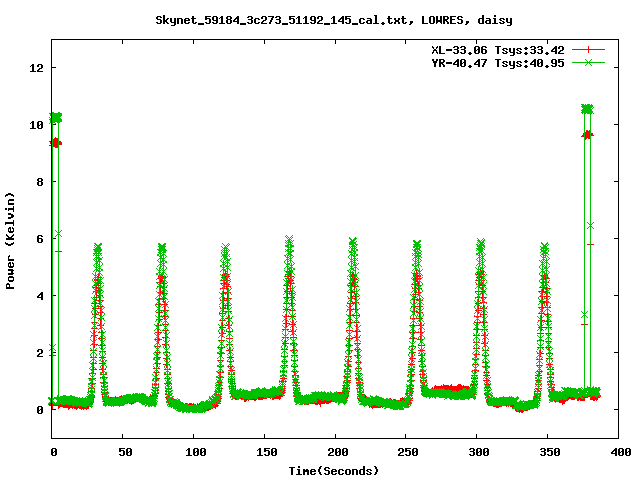Viewport: 640px width, 480px height.
Task: Click the Time(Seconds) axis label
Action: tap(334, 471)
